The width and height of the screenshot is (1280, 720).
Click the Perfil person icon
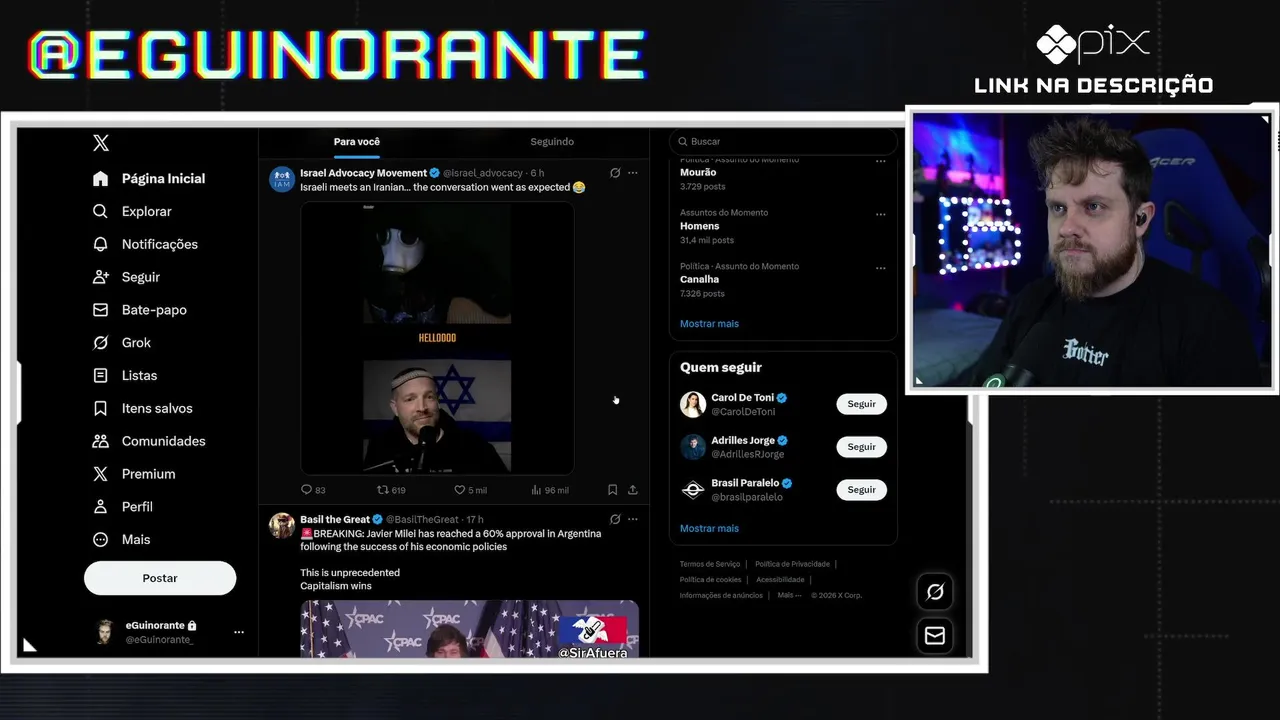pyautogui.click(x=100, y=506)
